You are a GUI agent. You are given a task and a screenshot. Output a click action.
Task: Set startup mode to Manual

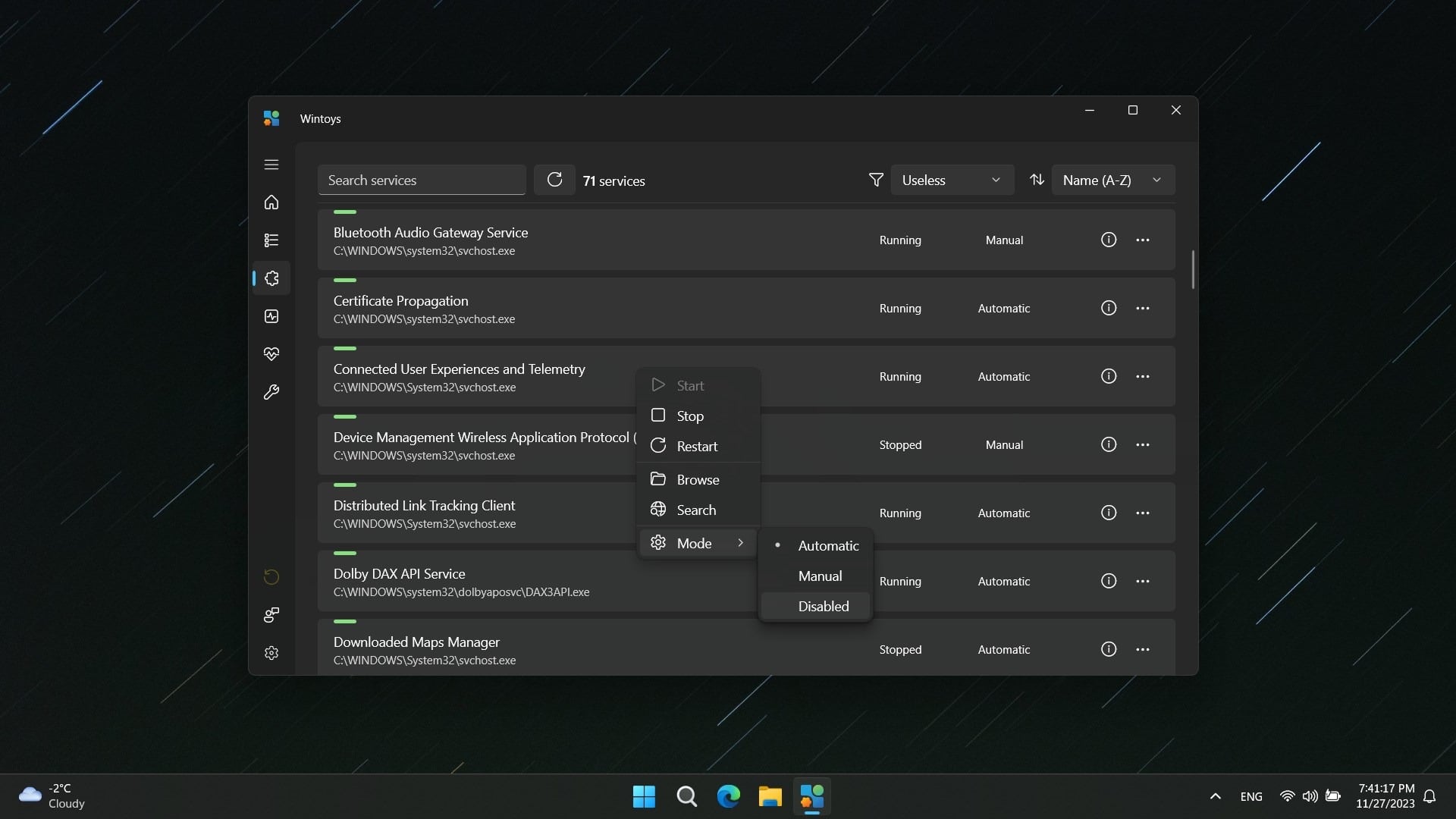point(819,576)
